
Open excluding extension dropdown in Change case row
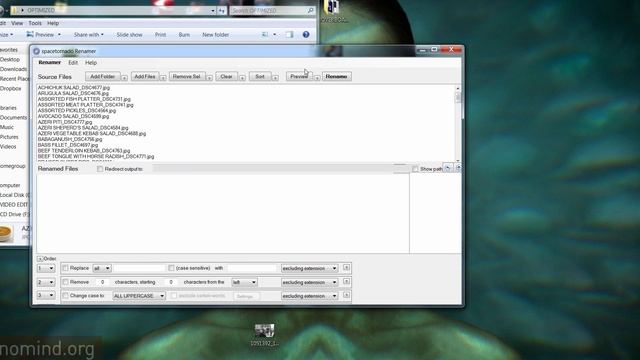point(309,296)
